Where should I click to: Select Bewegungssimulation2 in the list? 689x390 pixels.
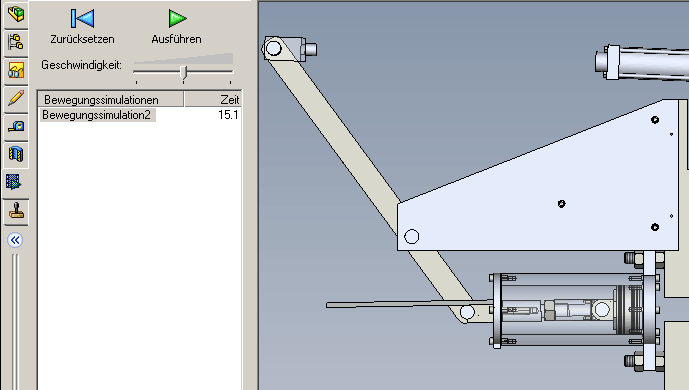97,115
